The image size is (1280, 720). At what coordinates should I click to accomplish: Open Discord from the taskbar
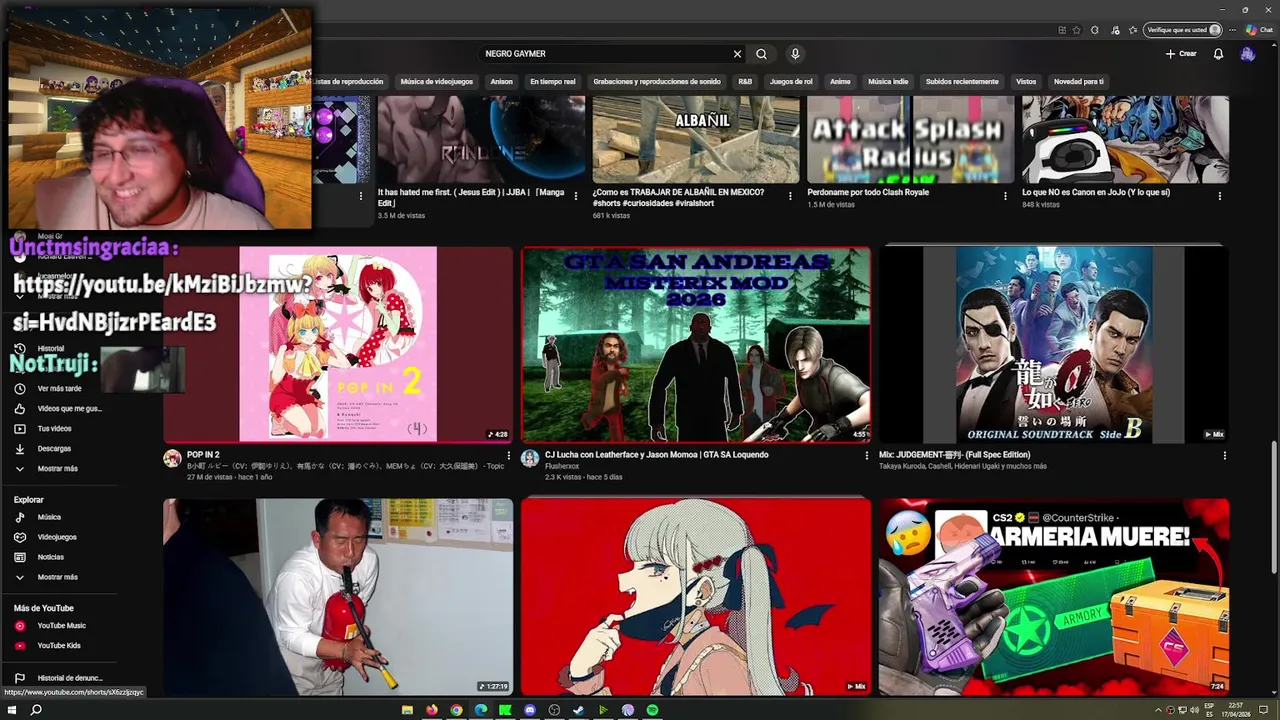pyautogui.click(x=530, y=710)
